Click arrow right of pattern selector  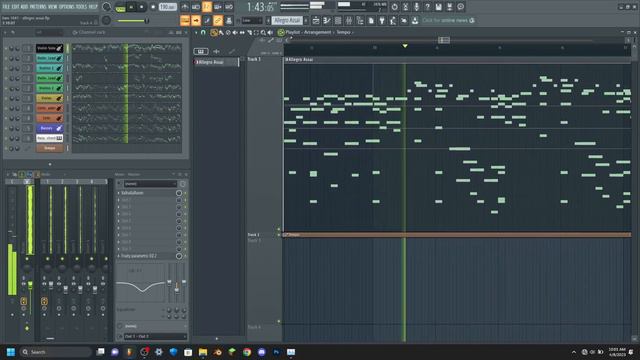(x=306, y=20)
